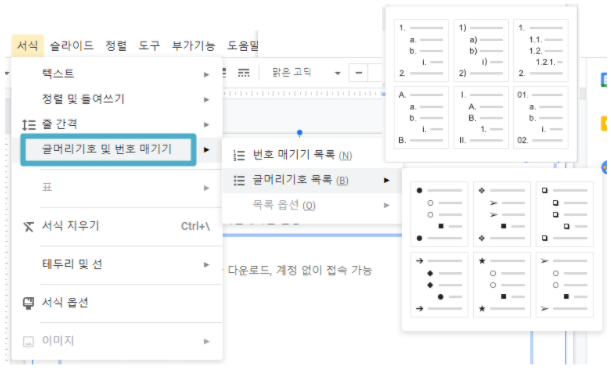This screenshot has width=611, height=374.
Task: Open the 도움말 menu
Action: 243,46
